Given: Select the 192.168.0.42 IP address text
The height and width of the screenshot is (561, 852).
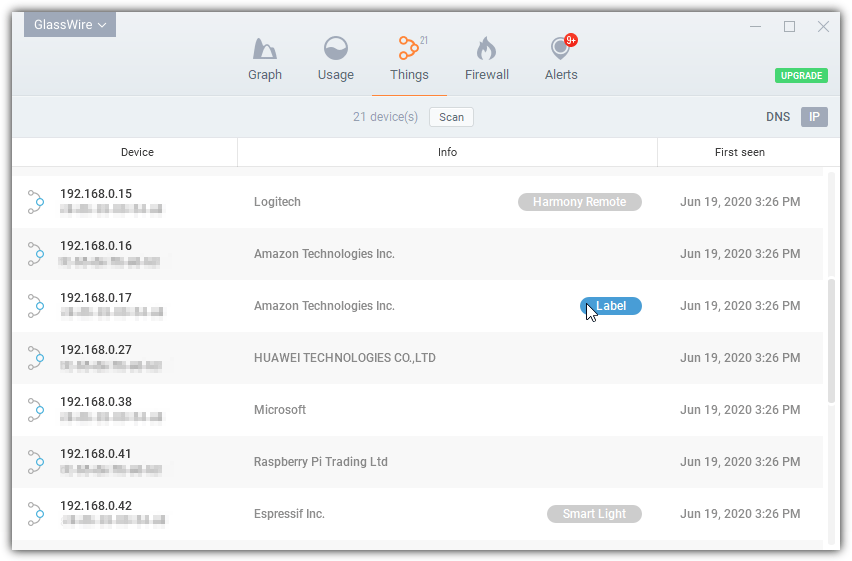Looking at the screenshot, I should tap(96, 506).
